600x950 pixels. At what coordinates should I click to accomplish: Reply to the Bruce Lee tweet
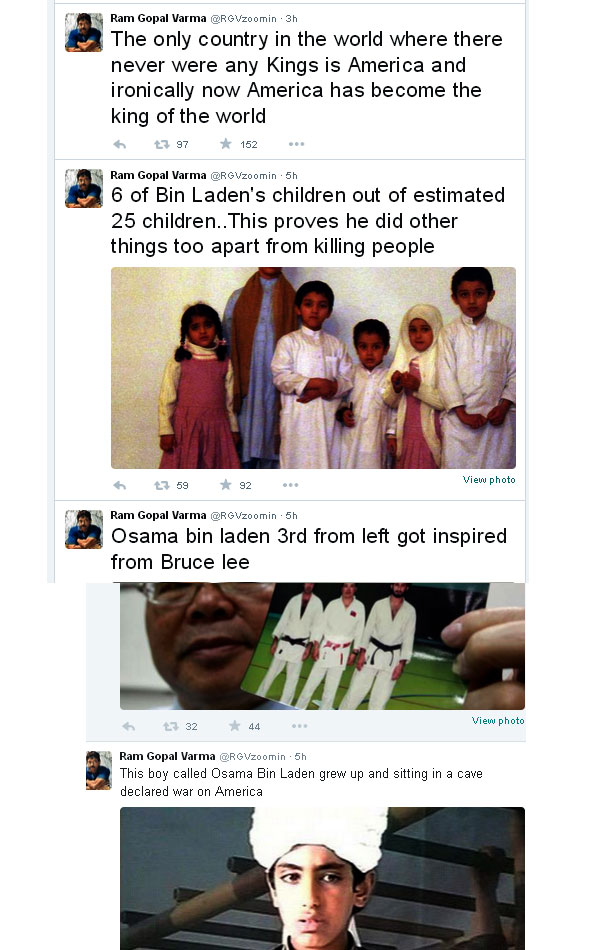coord(128,726)
